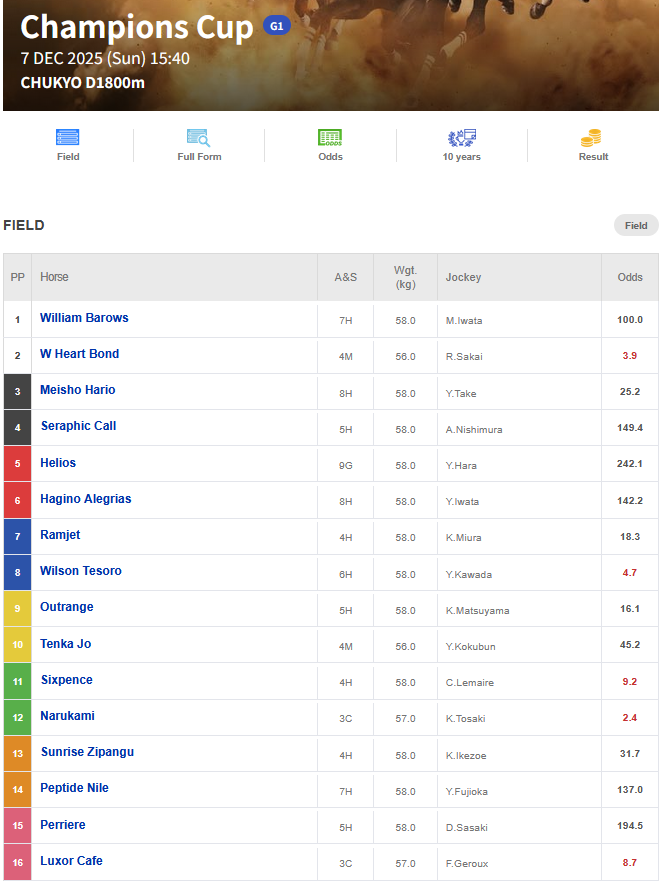Viewport: 663px width, 887px height.
Task: Open William Barows horse page
Action: (84, 318)
